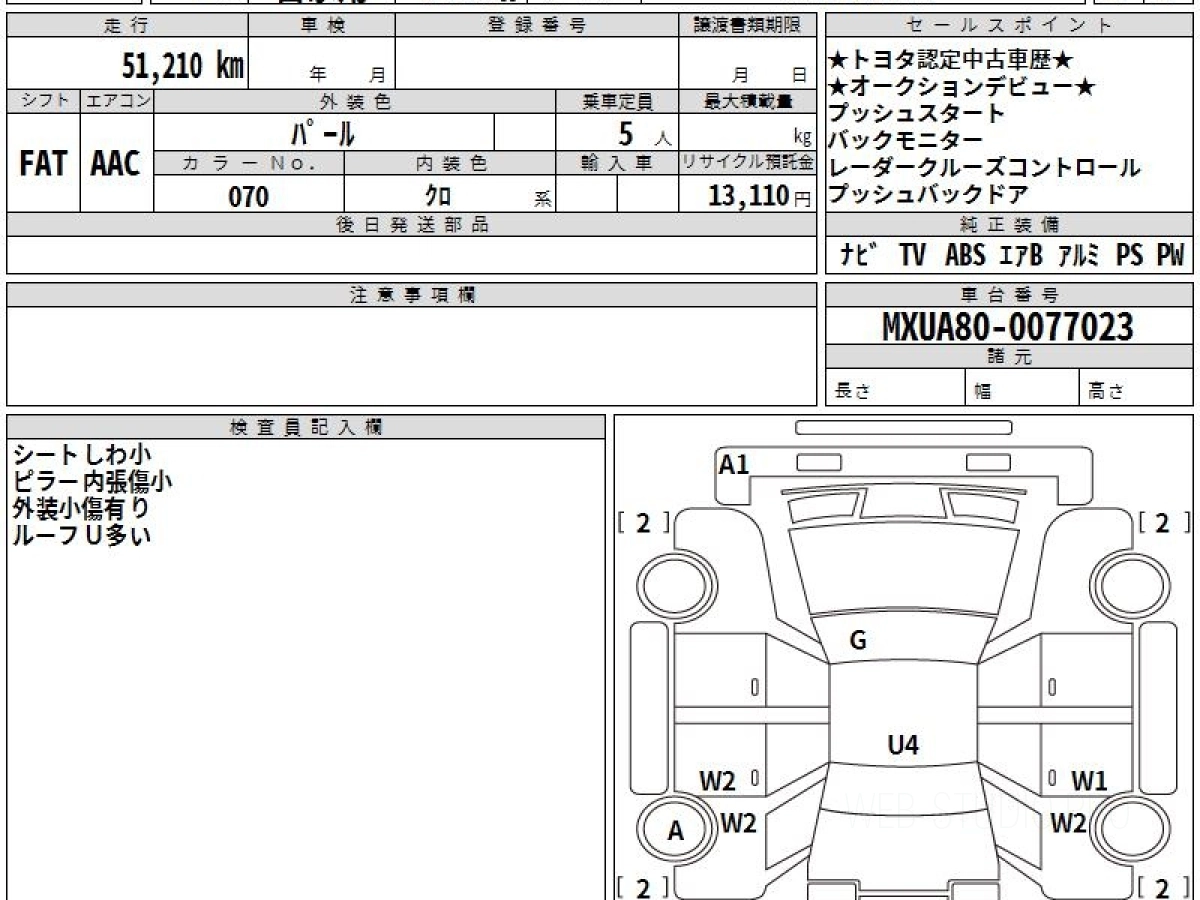Click the G mark on the windshield
This screenshot has width=1200, height=900.
(x=858, y=641)
